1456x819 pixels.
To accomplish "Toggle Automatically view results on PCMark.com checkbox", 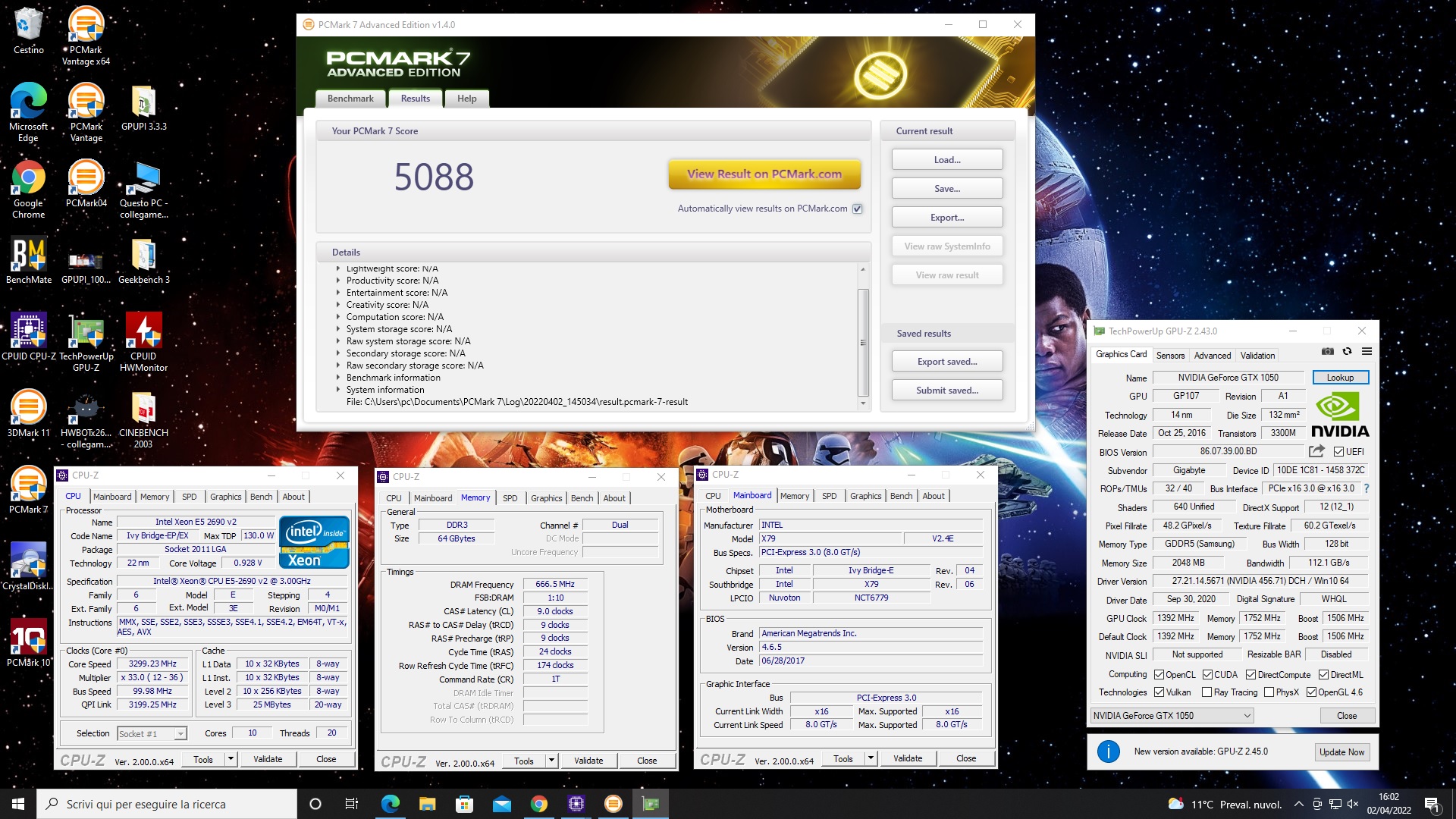I will (x=858, y=209).
